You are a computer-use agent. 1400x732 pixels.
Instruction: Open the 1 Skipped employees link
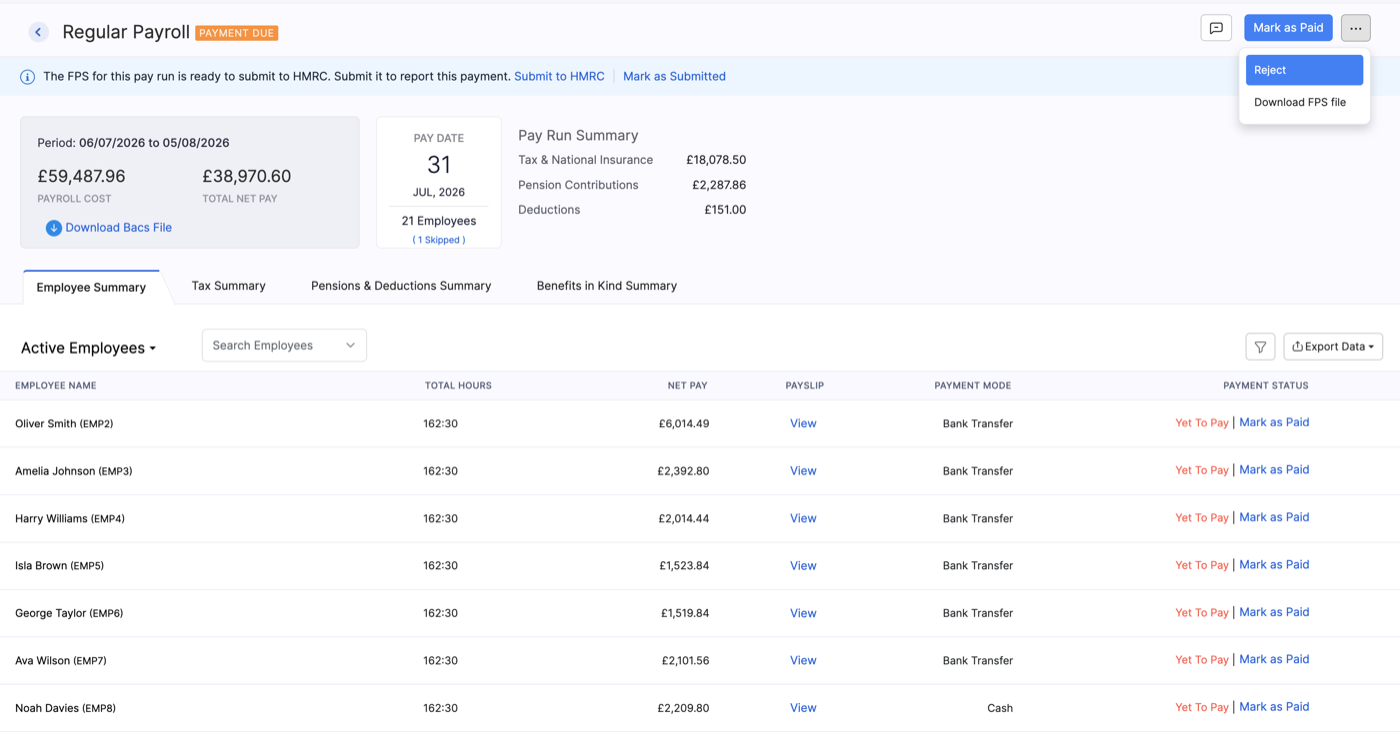[439, 240]
